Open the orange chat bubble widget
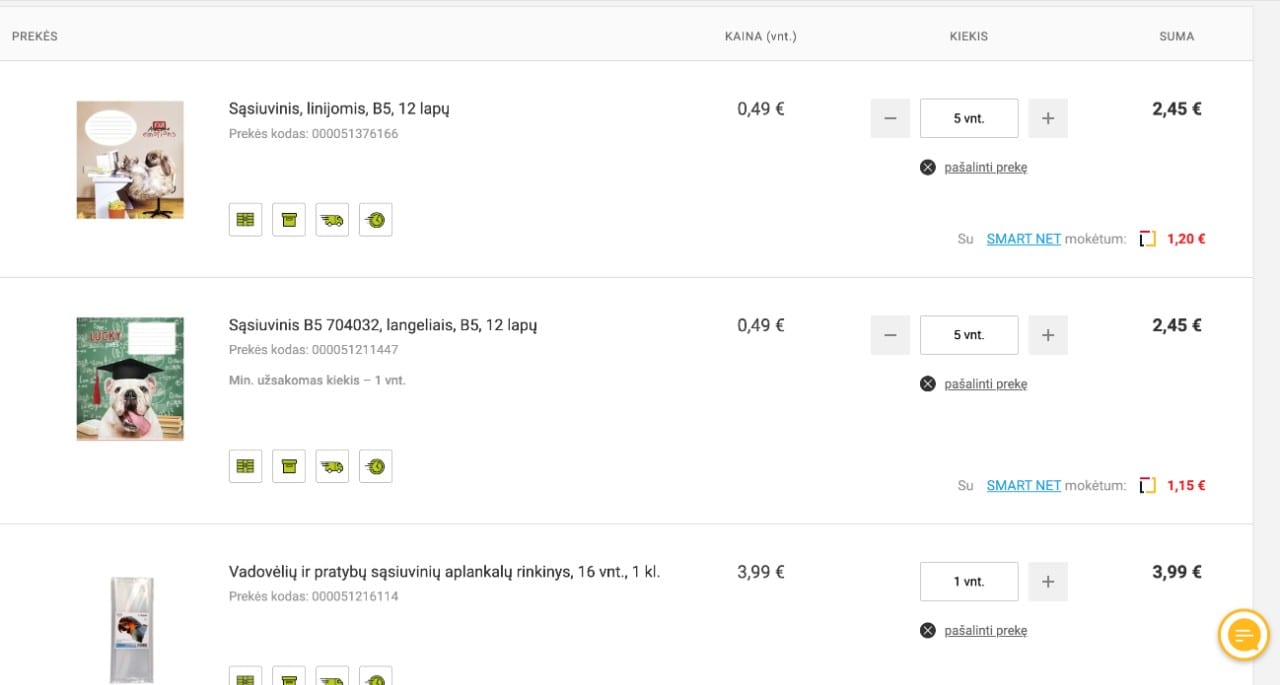The height and width of the screenshot is (685, 1280). coord(1244,635)
